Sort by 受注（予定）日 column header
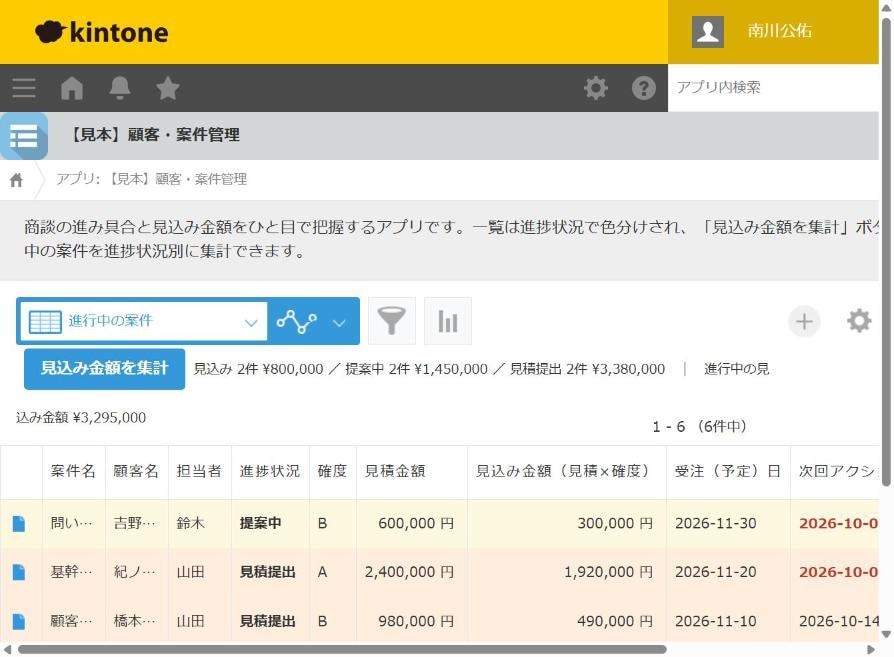 pyautogui.click(x=728, y=471)
